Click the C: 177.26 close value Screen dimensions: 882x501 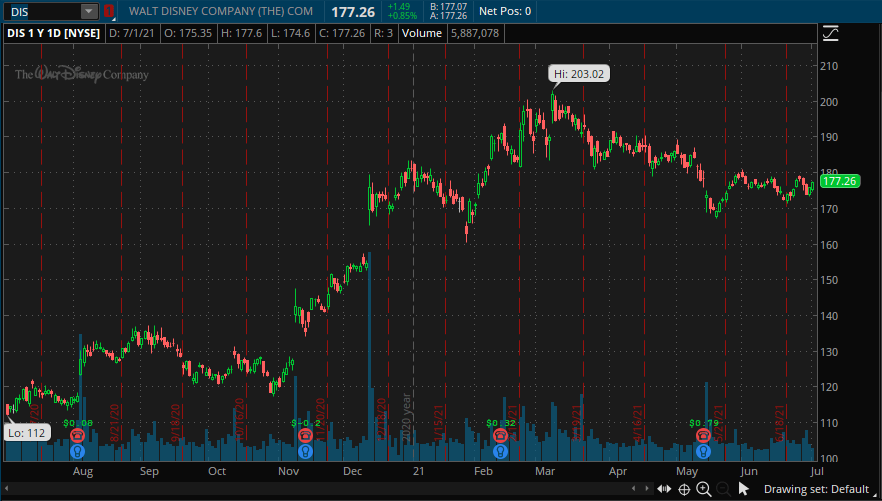point(342,33)
